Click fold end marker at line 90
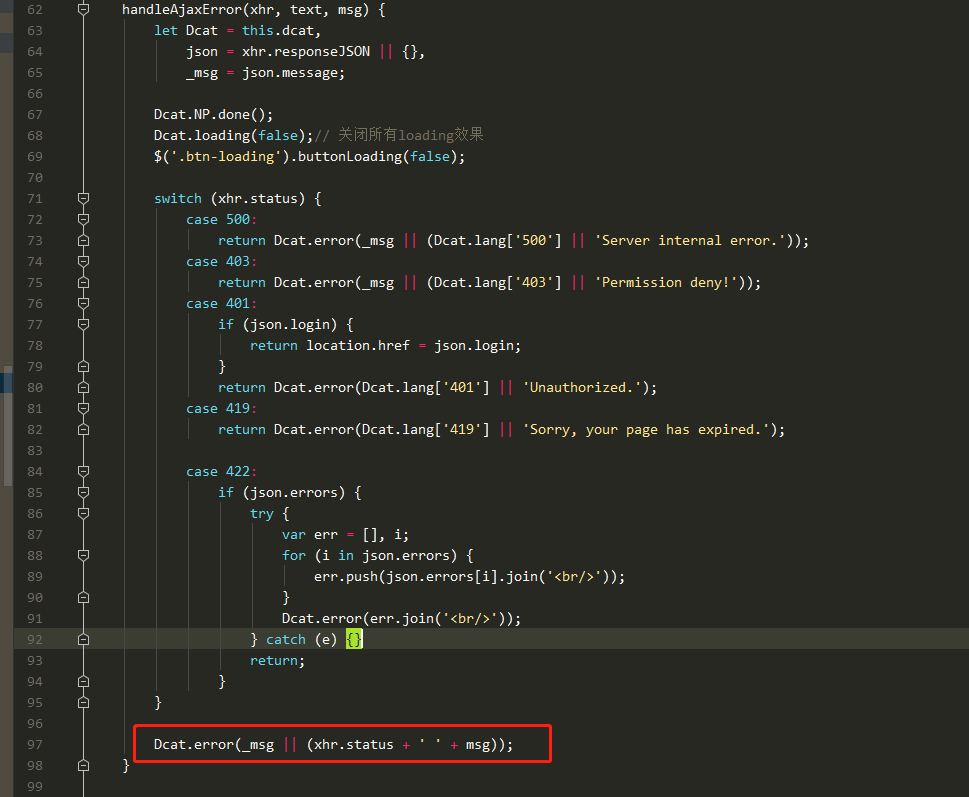 (83, 597)
